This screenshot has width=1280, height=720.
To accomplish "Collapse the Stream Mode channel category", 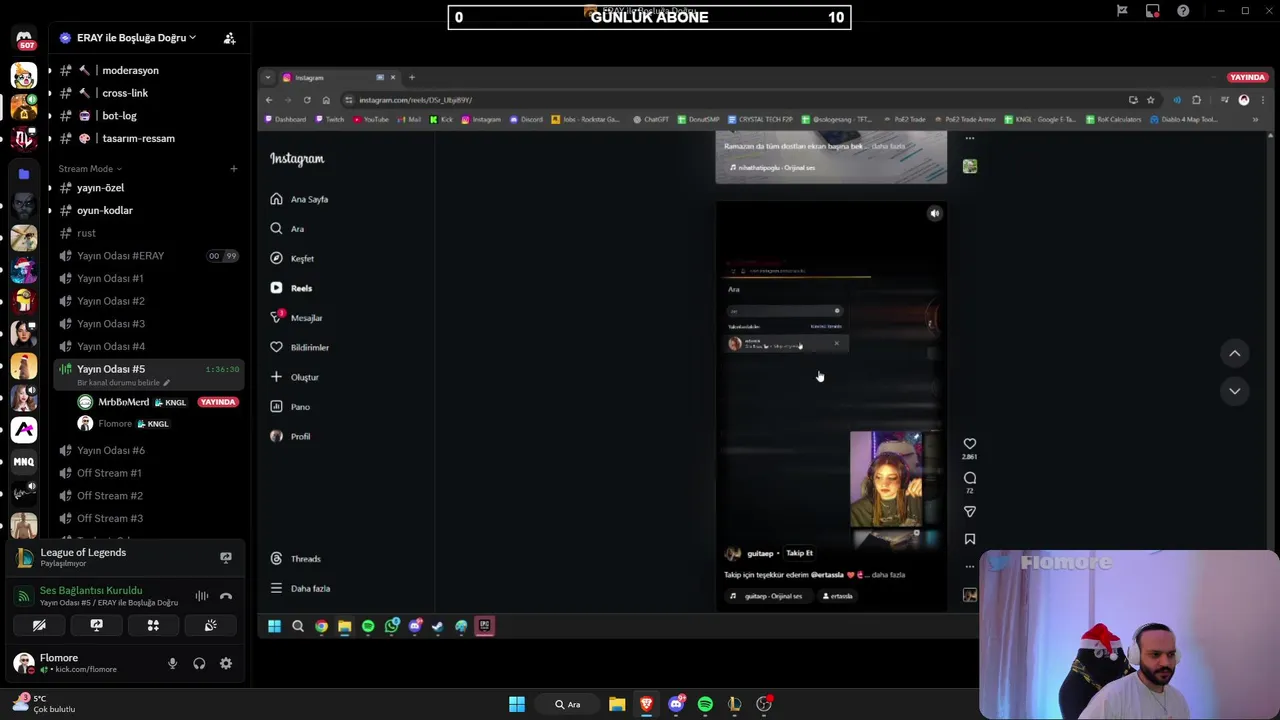I will click(90, 169).
